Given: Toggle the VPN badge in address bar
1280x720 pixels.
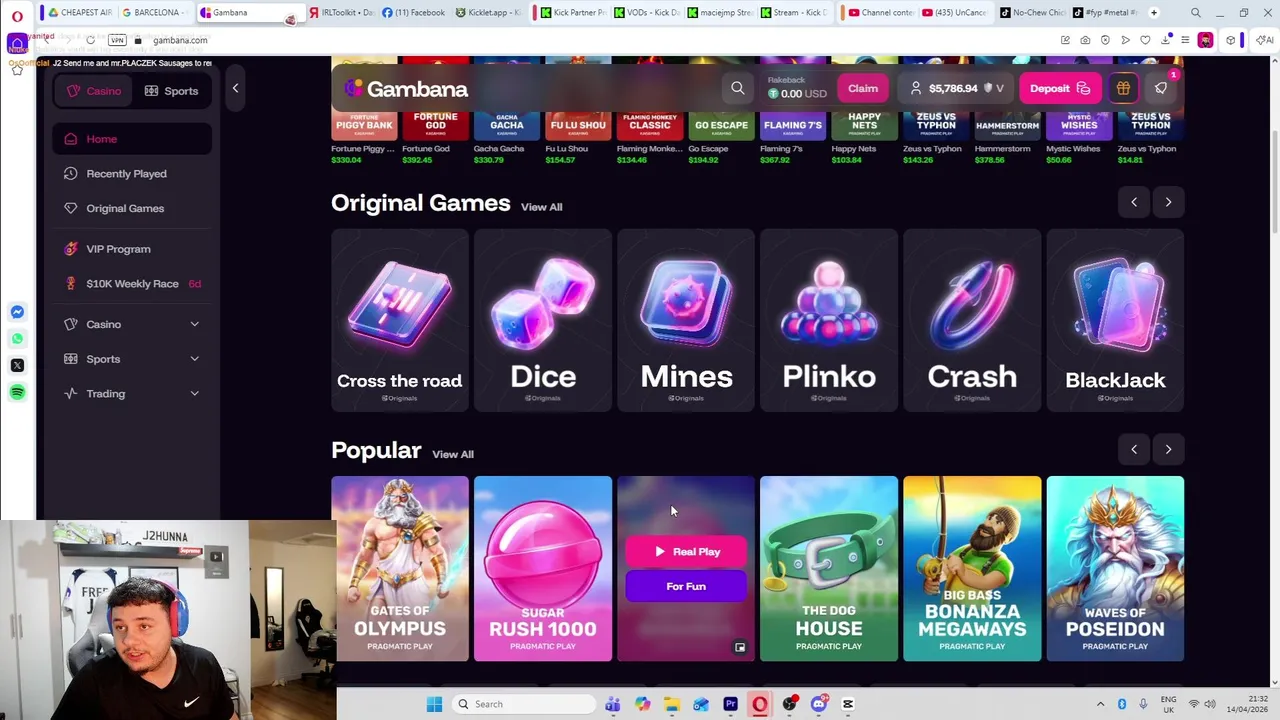Looking at the screenshot, I should point(117,40).
